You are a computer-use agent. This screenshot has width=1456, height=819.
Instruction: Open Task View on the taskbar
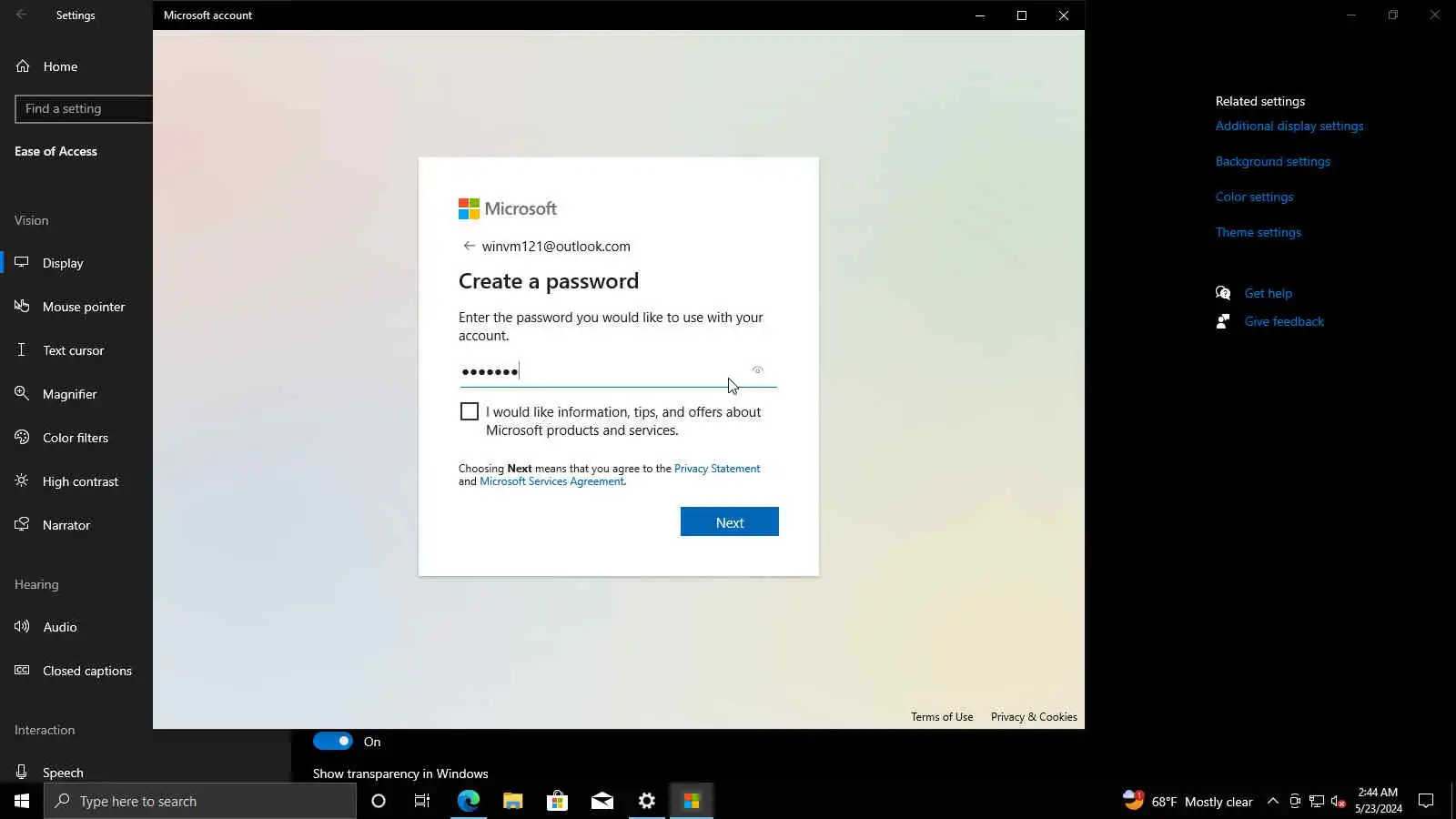(x=422, y=801)
